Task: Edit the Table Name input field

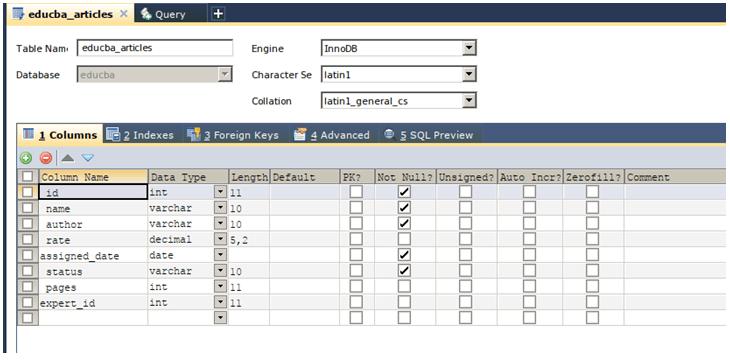Action: click(155, 48)
